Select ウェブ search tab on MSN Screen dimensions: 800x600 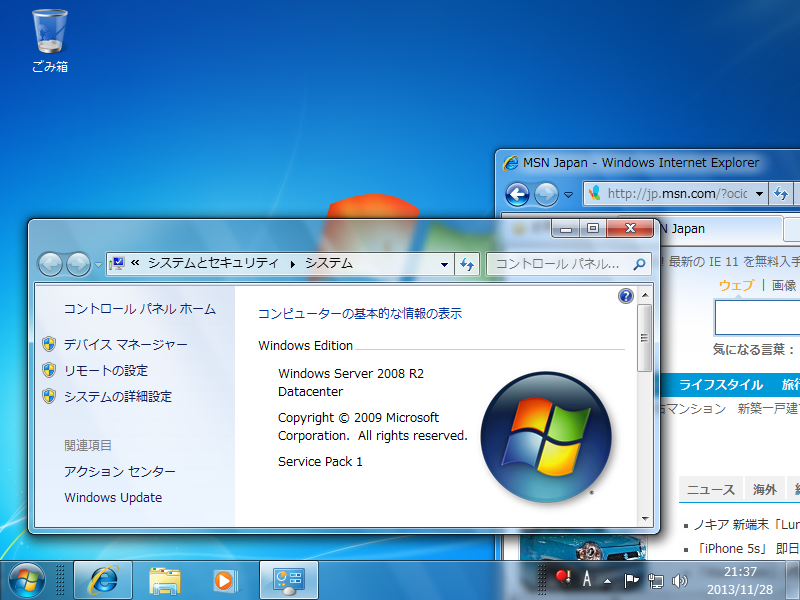point(736,285)
